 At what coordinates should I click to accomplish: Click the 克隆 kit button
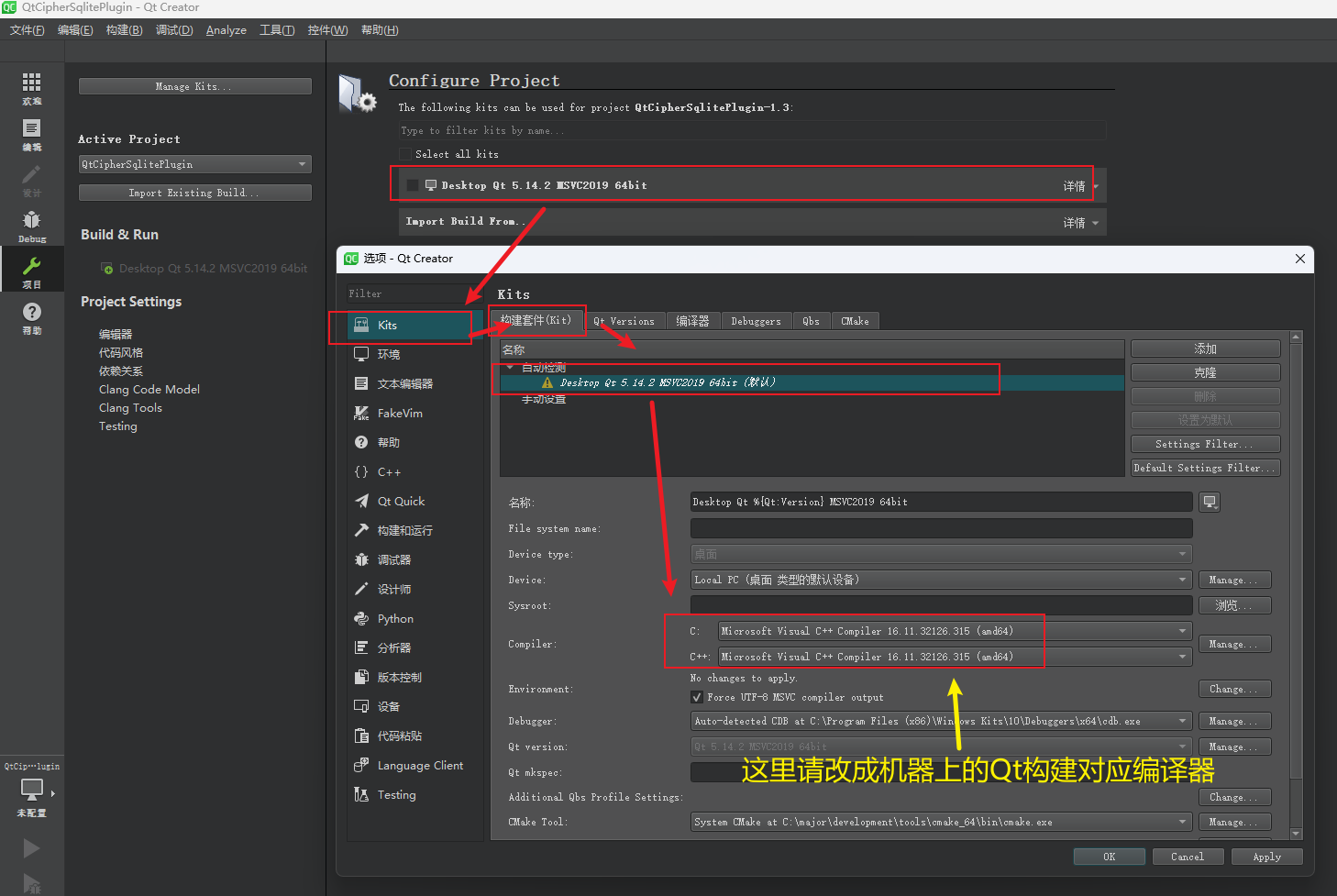click(x=1205, y=372)
